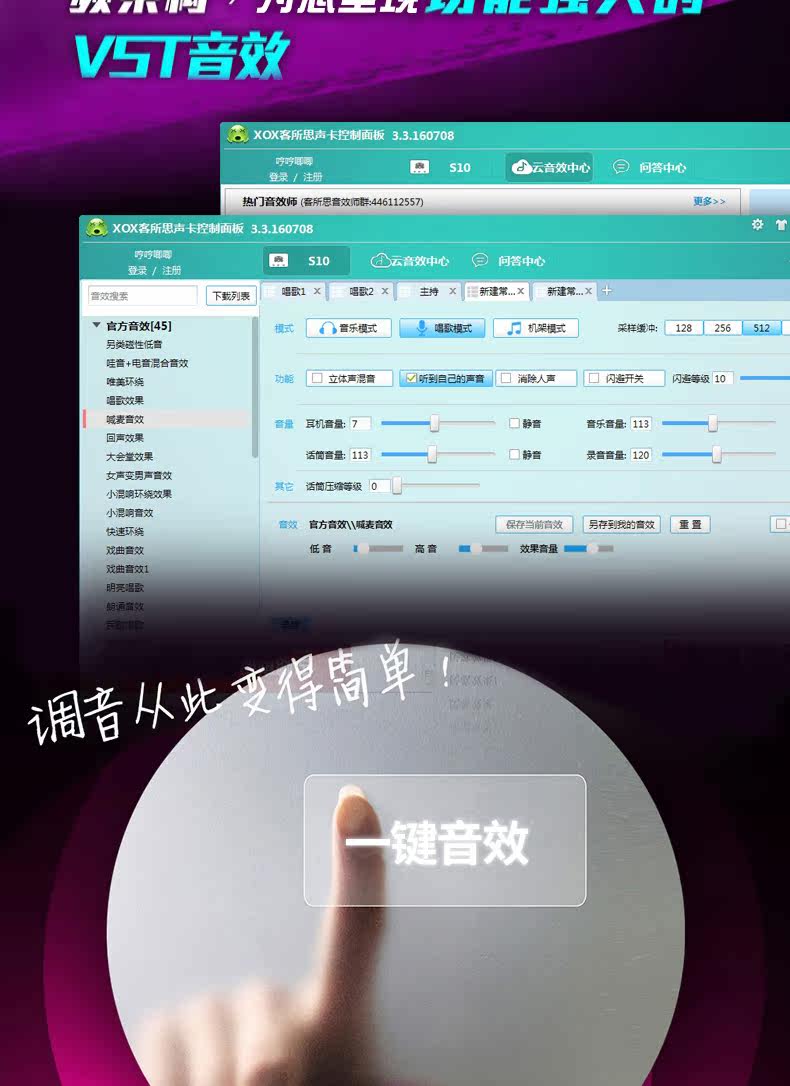This screenshot has width=790, height=1086.
Task: Click 另存到我的音效 button
Action: (x=622, y=524)
